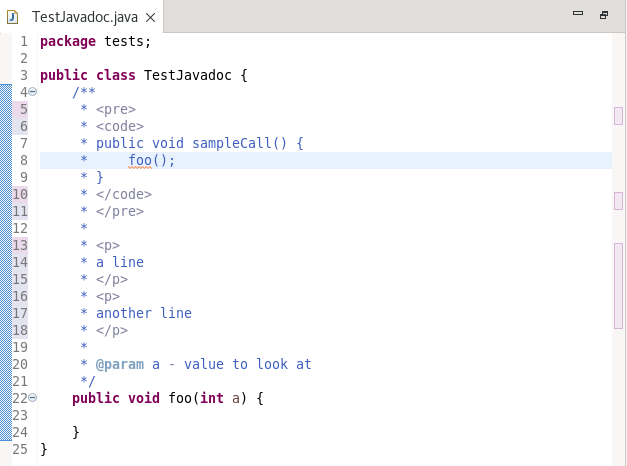Click the 'void' keyword on line 22

pos(144,398)
